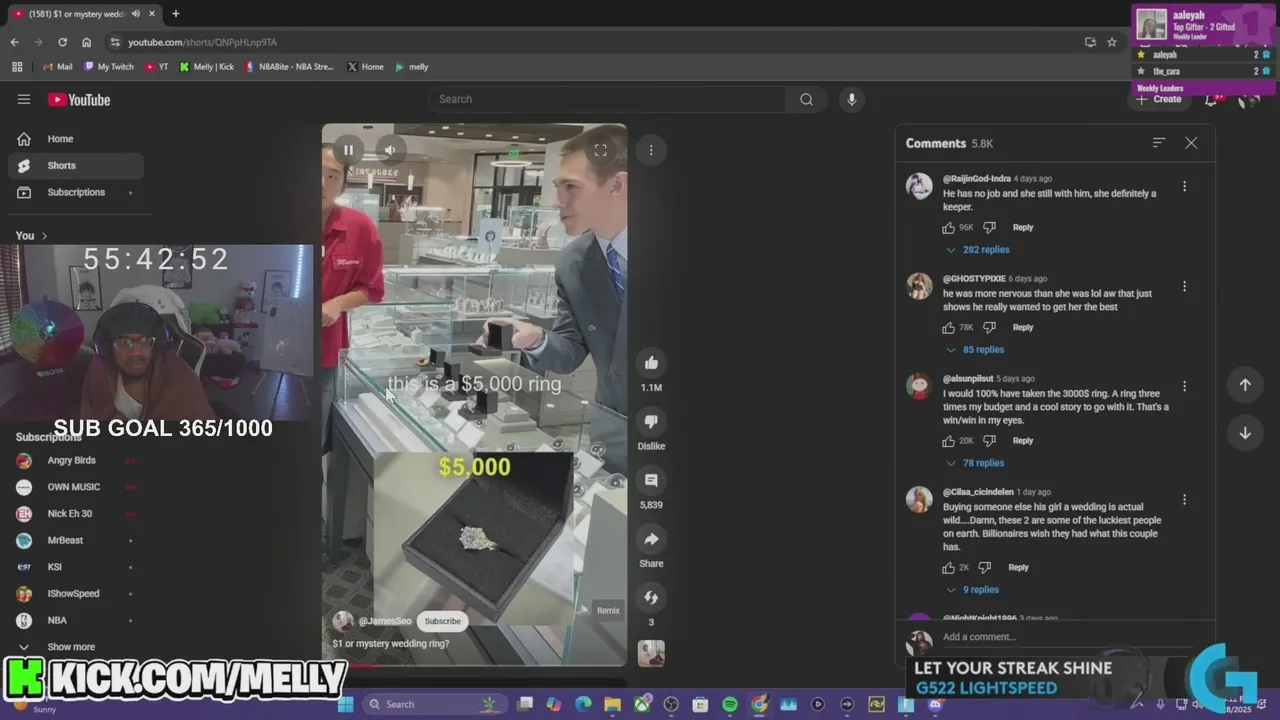Enter fullscreen on the Shorts player
Image resolution: width=1280 pixels, height=720 pixels.
point(600,150)
